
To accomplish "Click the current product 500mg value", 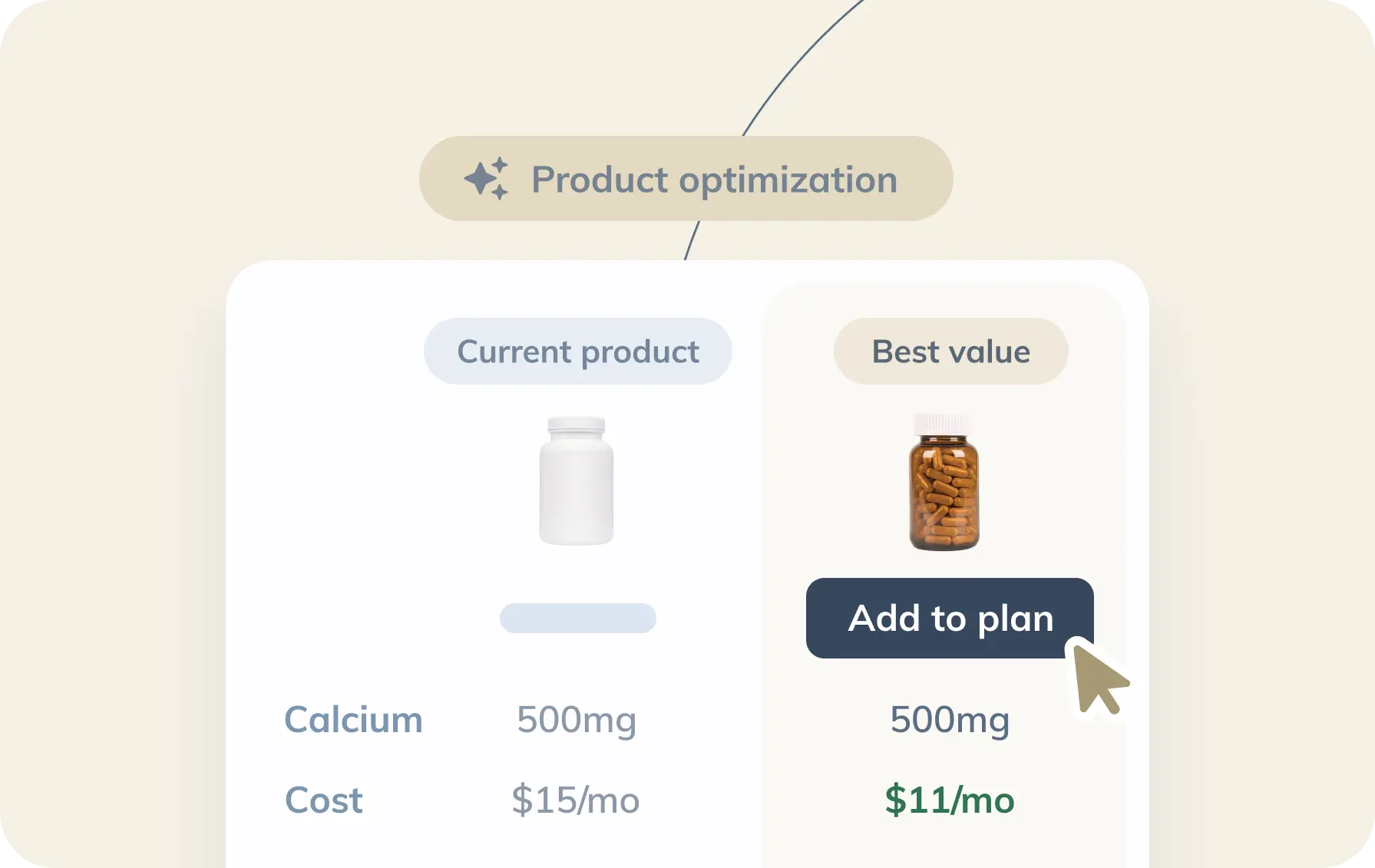I will tap(577, 720).
